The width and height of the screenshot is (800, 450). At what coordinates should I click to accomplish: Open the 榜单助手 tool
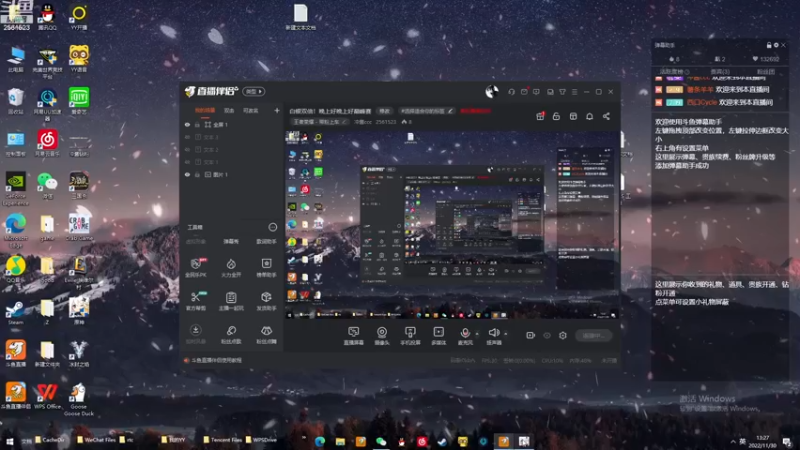tap(266, 267)
